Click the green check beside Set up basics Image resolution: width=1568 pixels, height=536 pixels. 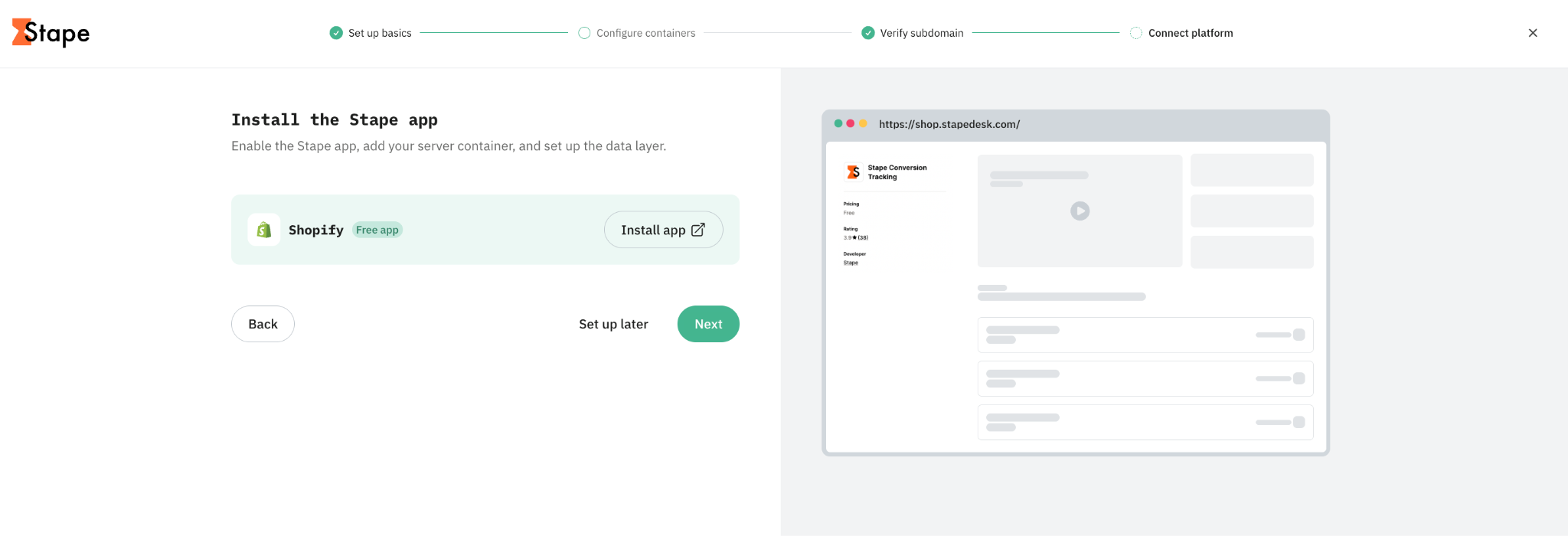tap(336, 33)
